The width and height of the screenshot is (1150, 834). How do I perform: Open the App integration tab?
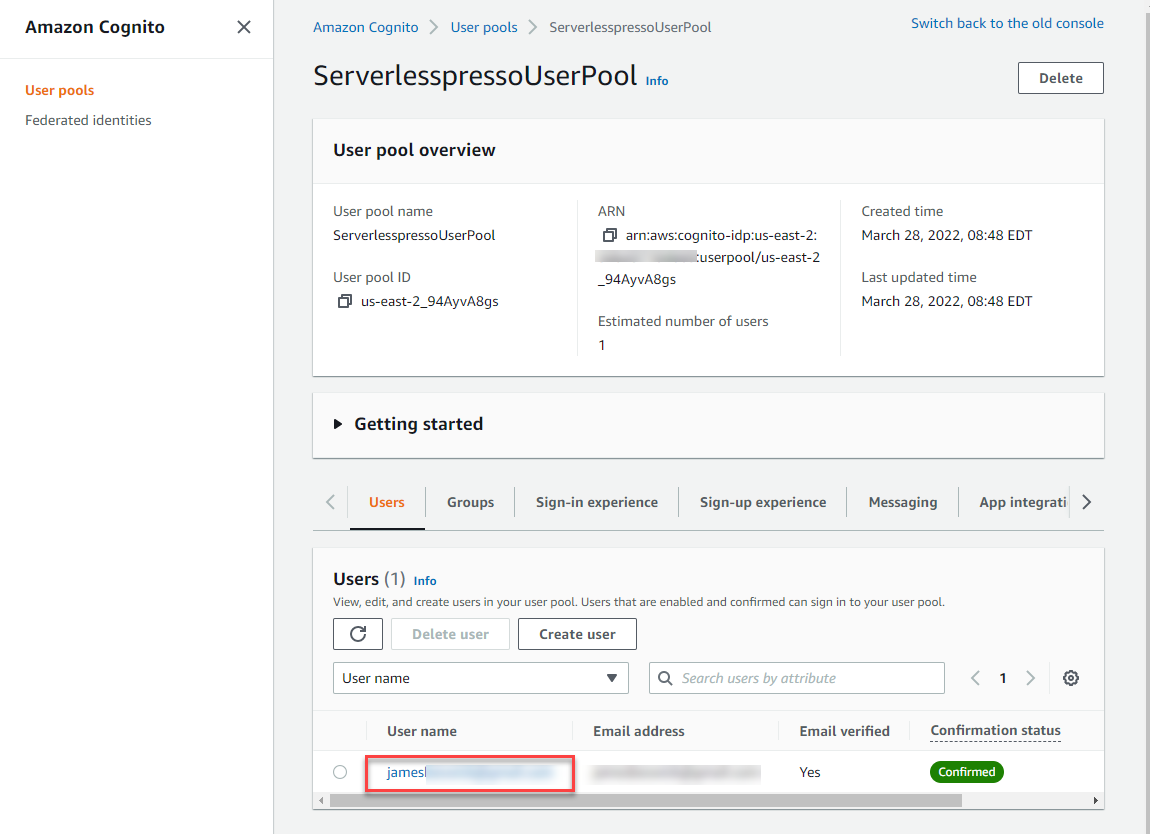click(1022, 502)
